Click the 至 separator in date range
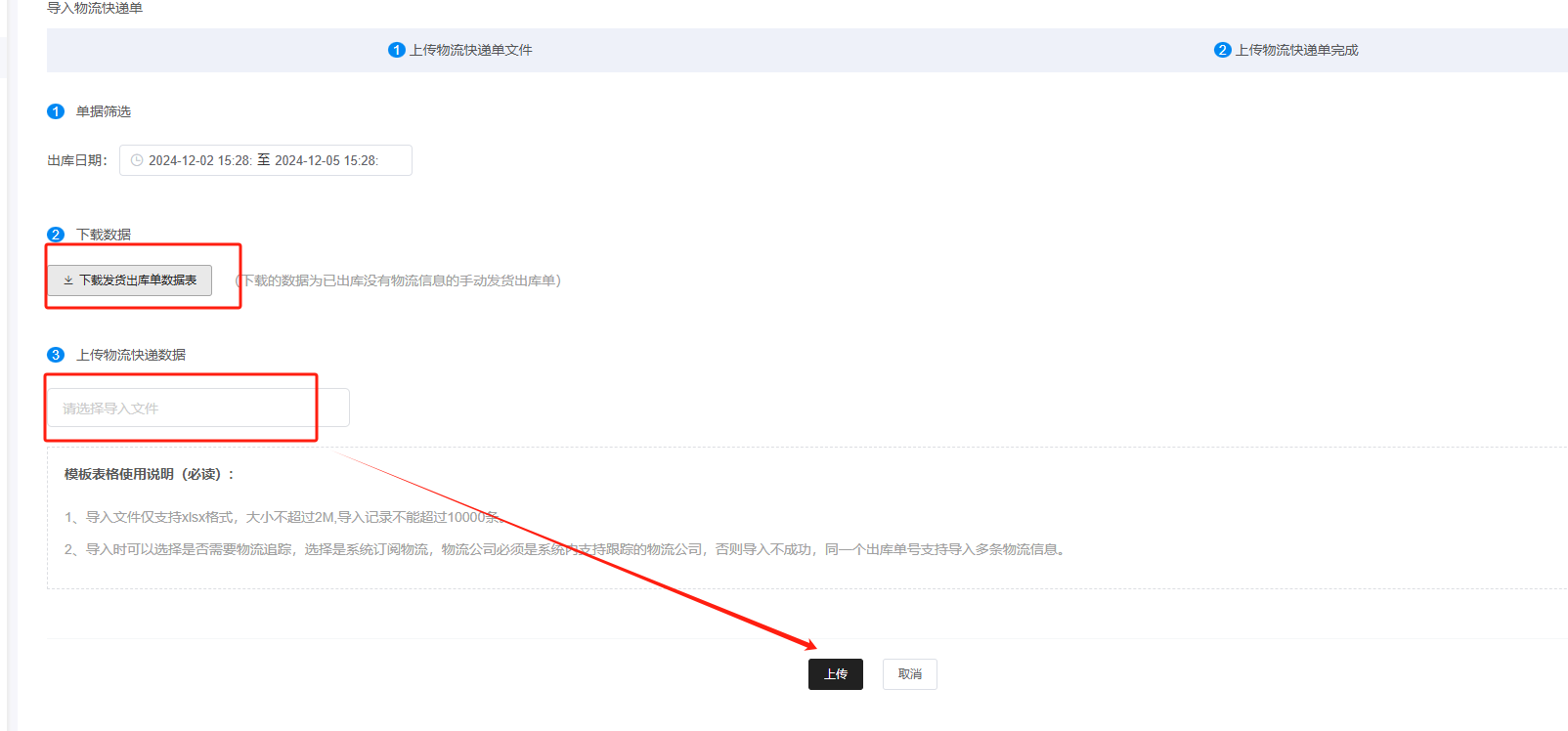The height and width of the screenshot is (731, 1568). pyautogui.click(x=263, y=159)
